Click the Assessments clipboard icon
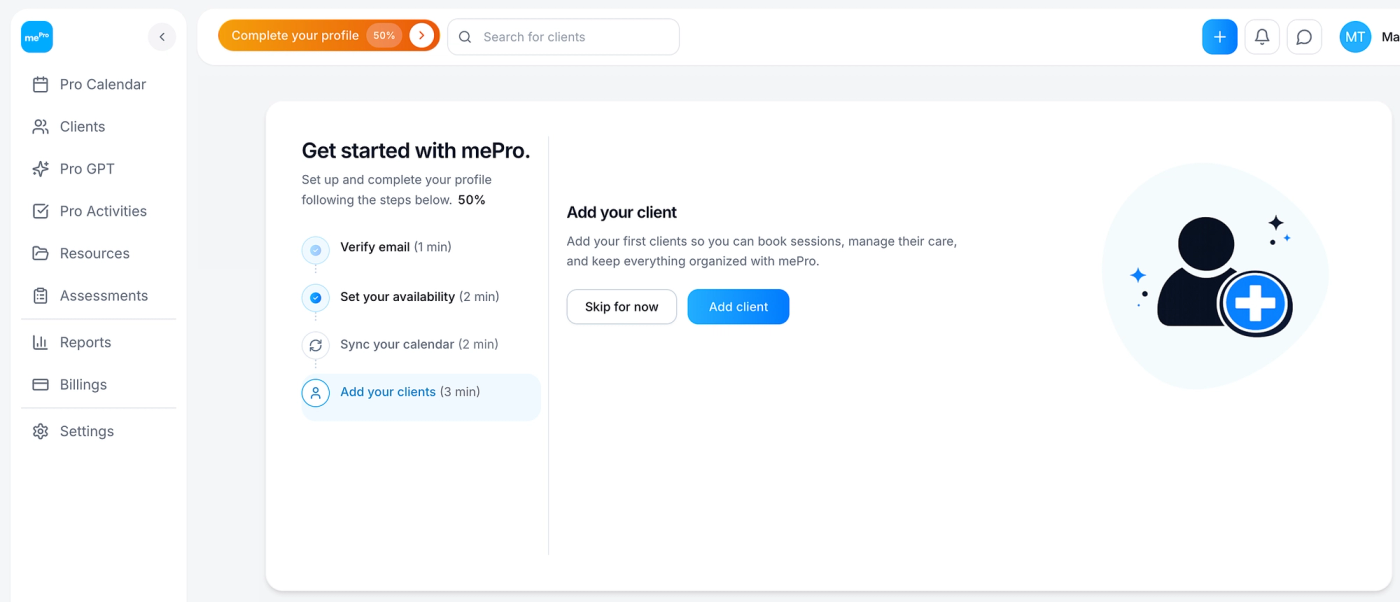 coord(40,296)
